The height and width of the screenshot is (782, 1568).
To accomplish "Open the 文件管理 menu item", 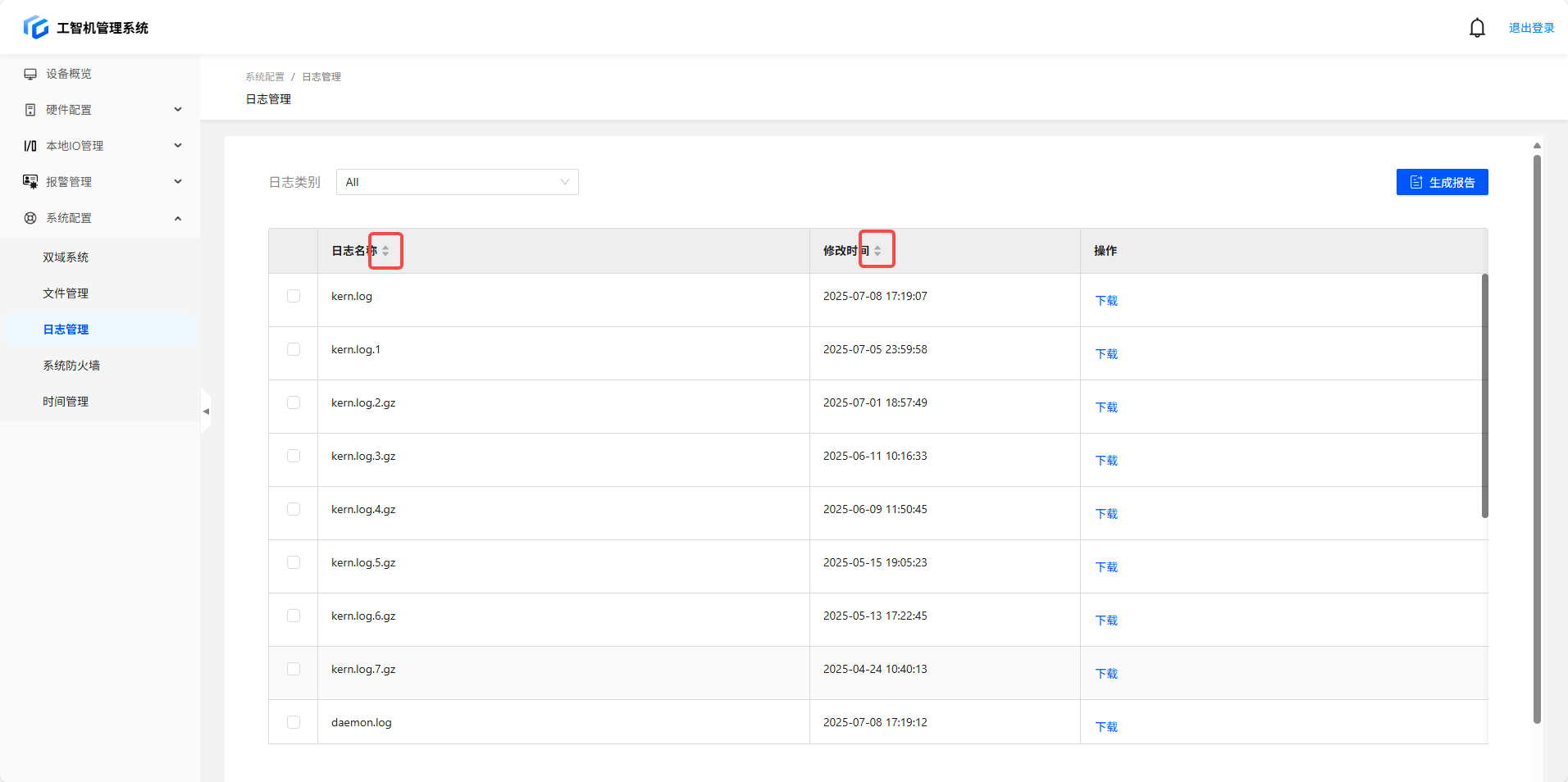I will point(66,293).
